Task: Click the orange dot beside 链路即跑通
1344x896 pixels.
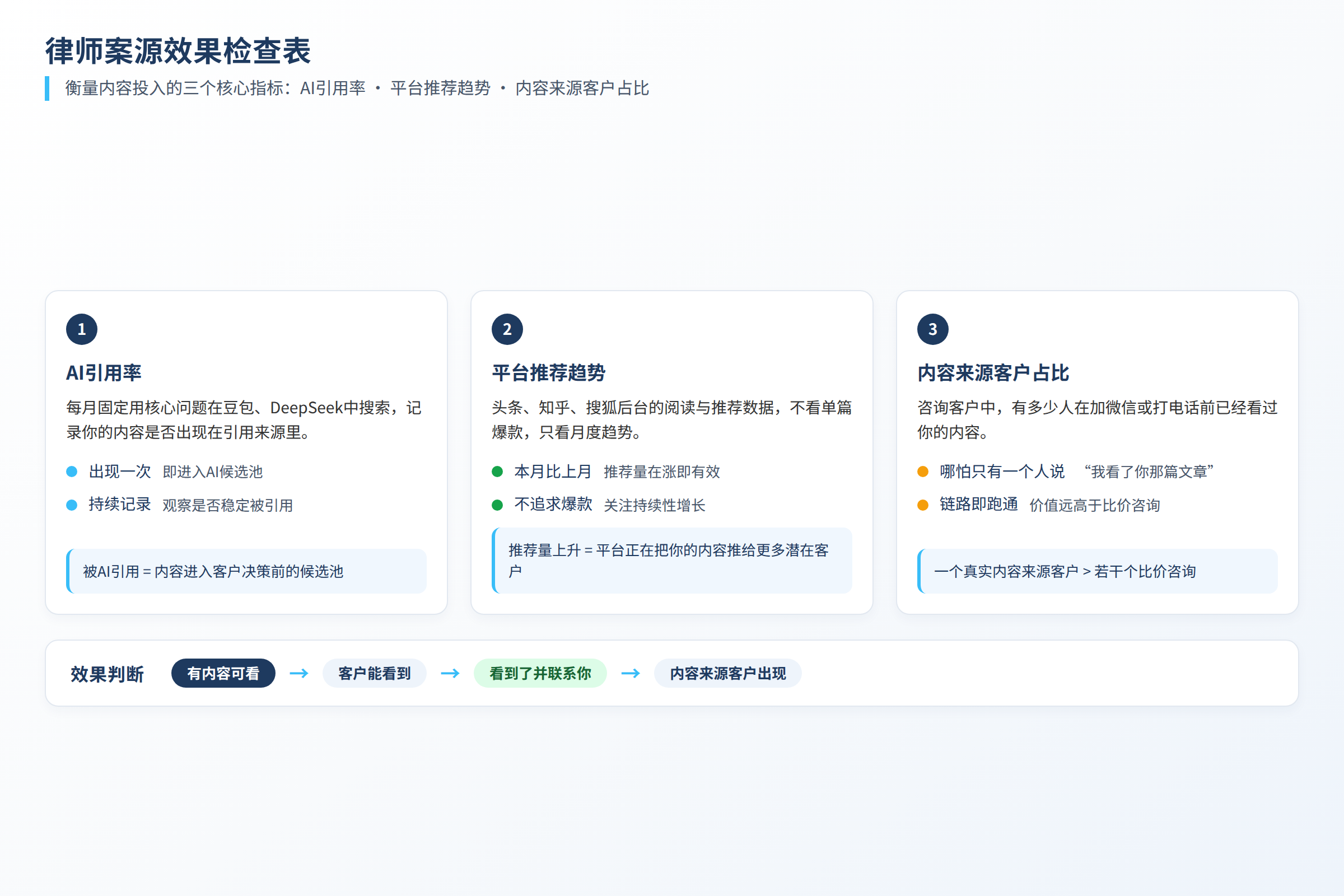Action: (x=923, y=505)
